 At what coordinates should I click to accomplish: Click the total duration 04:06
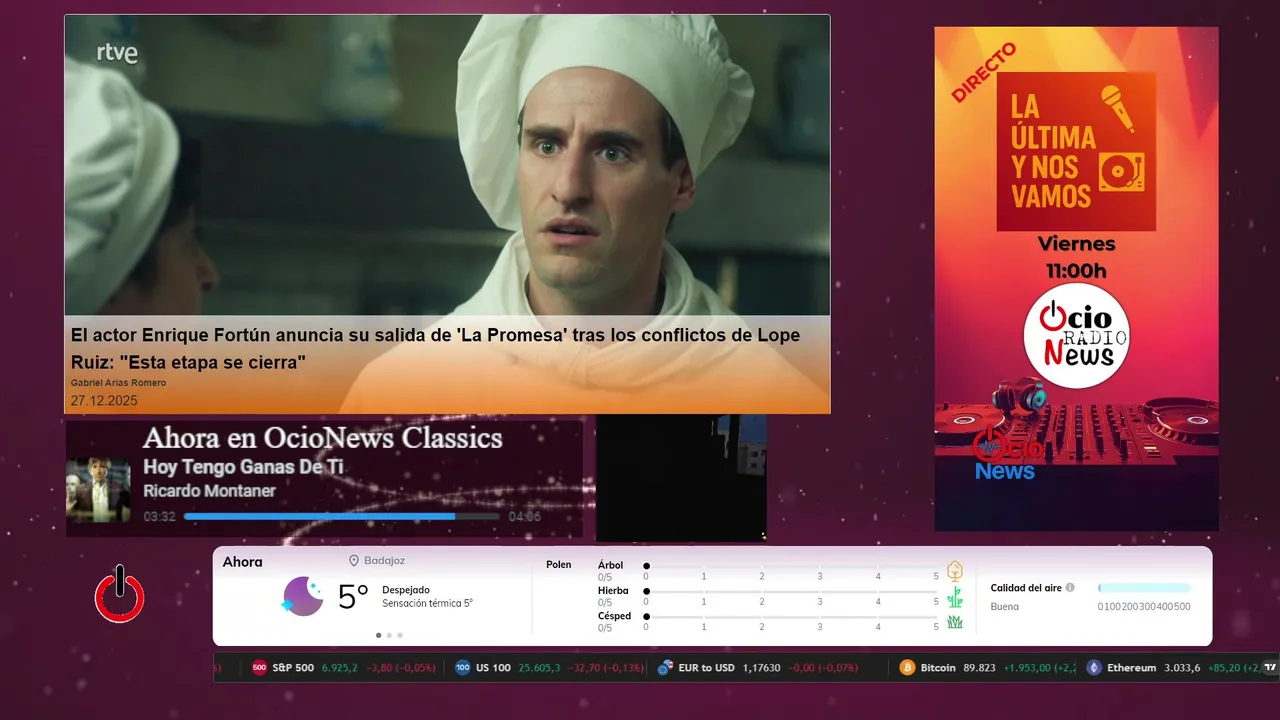tap(524, 517)
